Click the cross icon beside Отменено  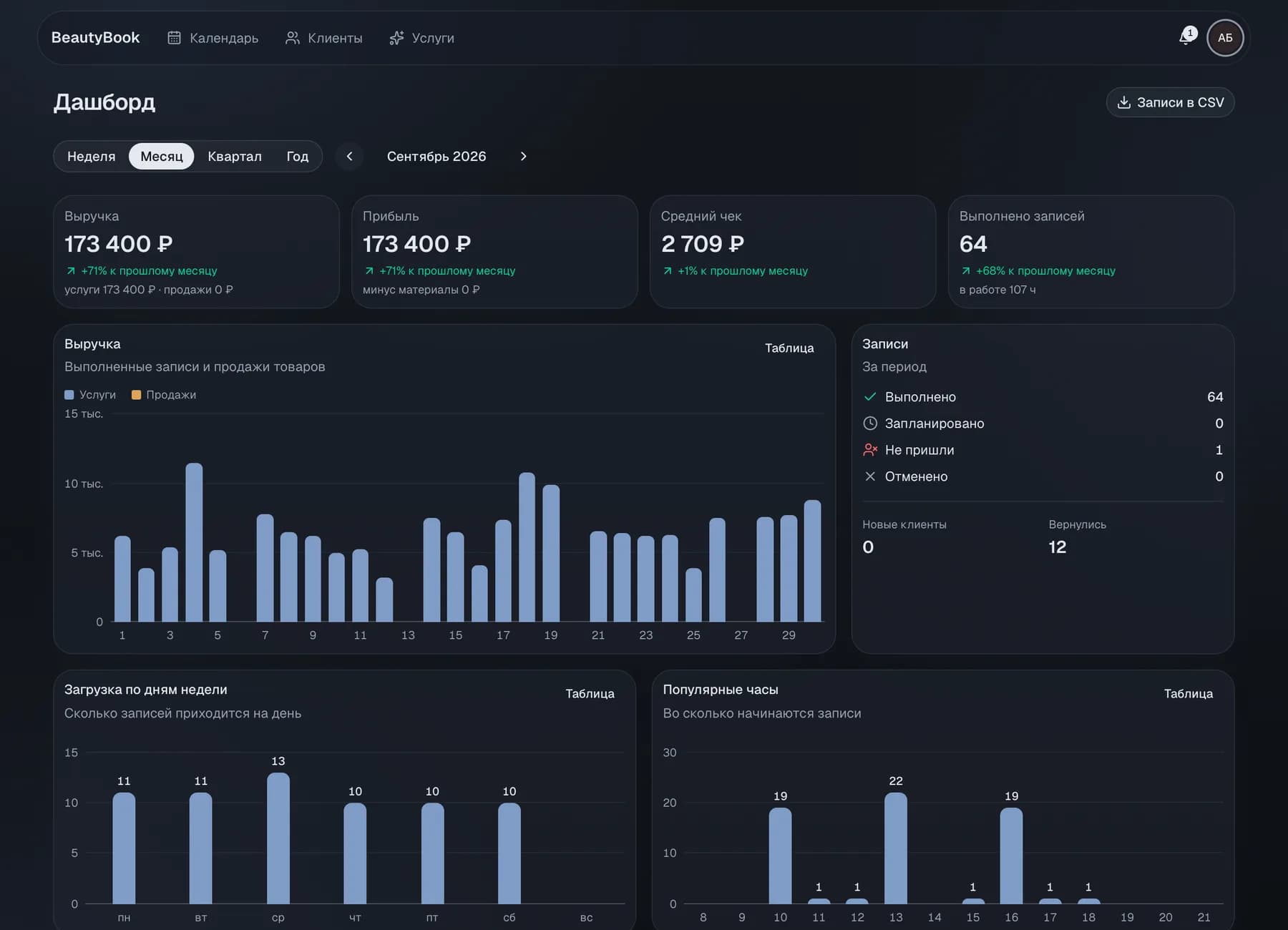(870, 476)
